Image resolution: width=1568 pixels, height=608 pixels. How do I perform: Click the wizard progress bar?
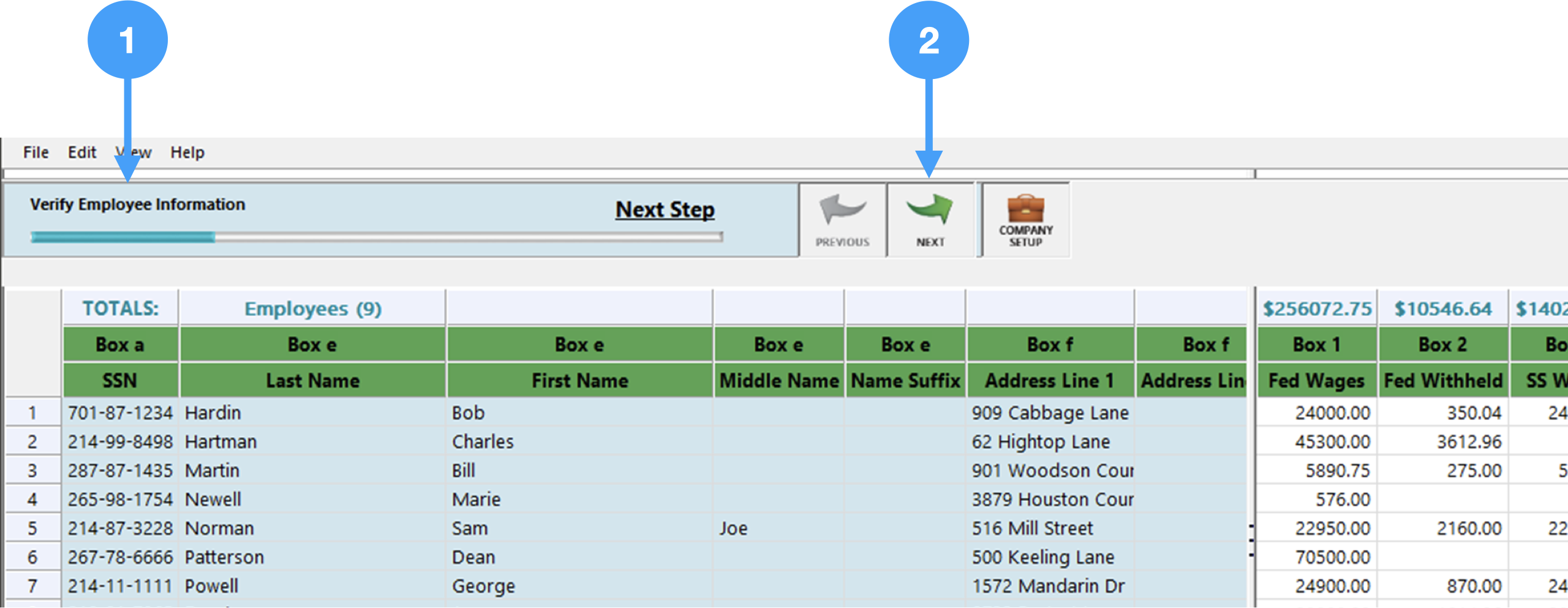click(376, 237)
